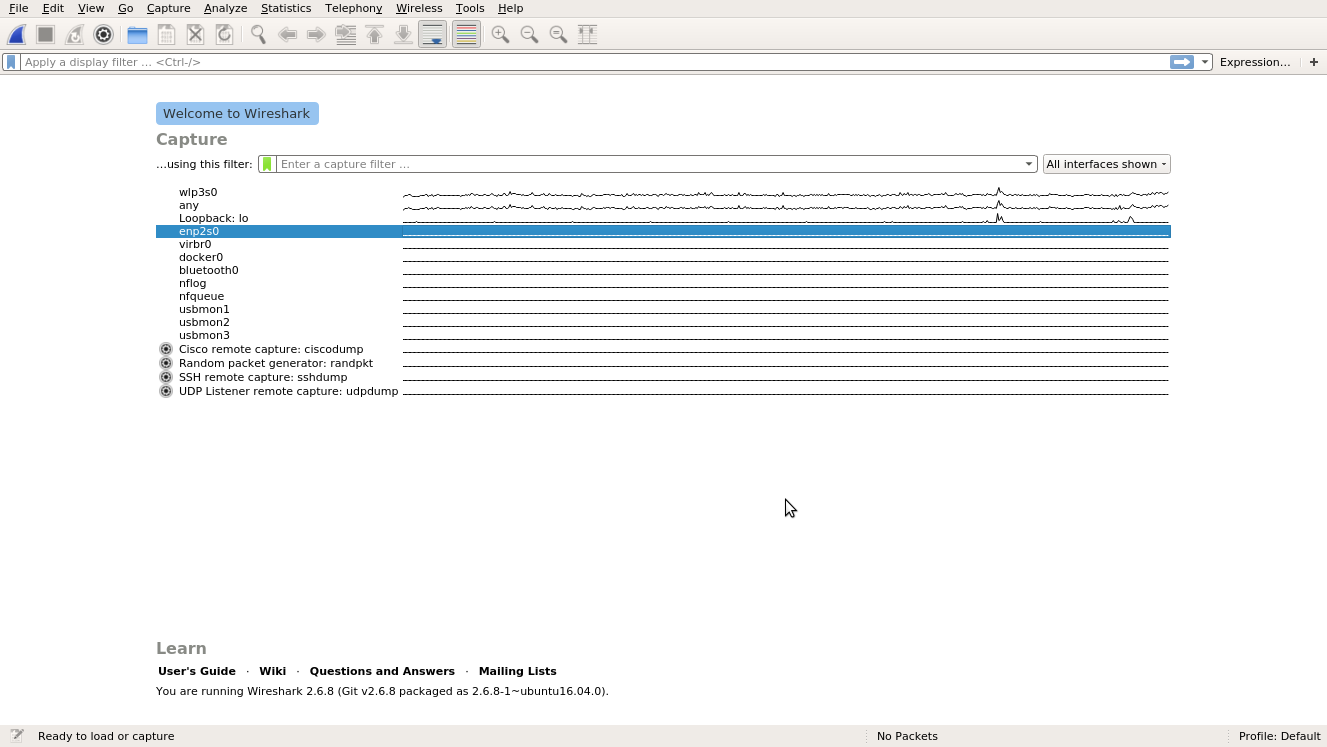Open the All interfaces shown dropdown
This screenshot has height=747, width=1327.
pyautogui.click(x=1106, y=164)
